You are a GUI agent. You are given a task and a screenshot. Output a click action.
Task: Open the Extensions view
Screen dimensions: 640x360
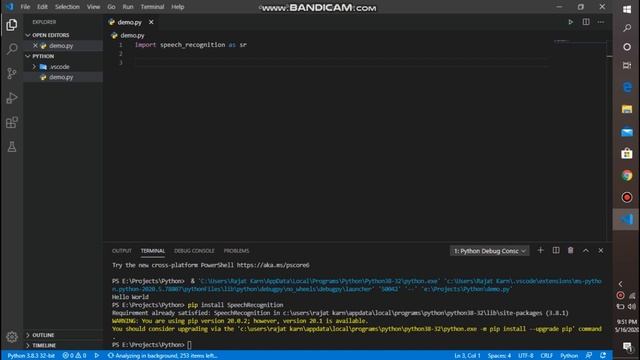(x=11, y=122)
